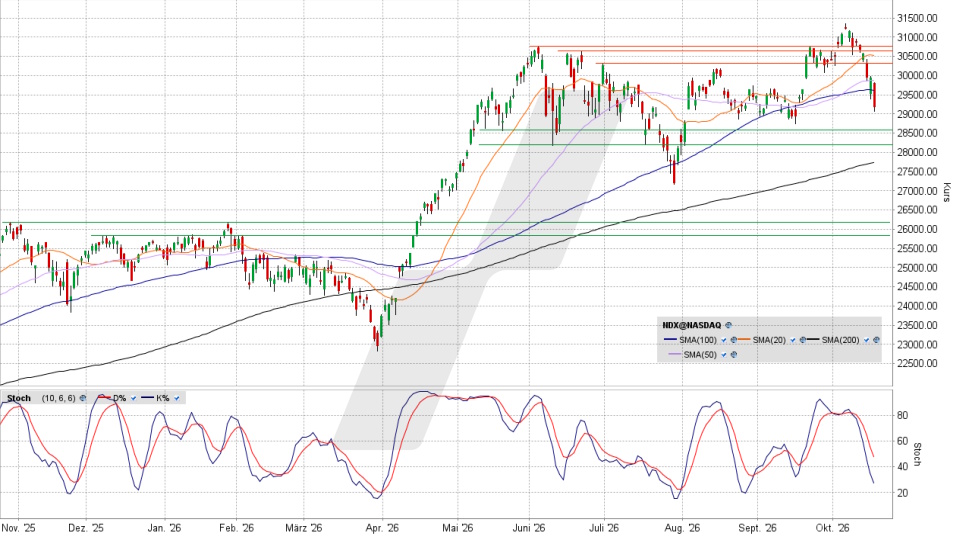Viewport: 960px width, 540px height.
Task: Click the red D% line swatch
Action: click(x=104, y=397)
